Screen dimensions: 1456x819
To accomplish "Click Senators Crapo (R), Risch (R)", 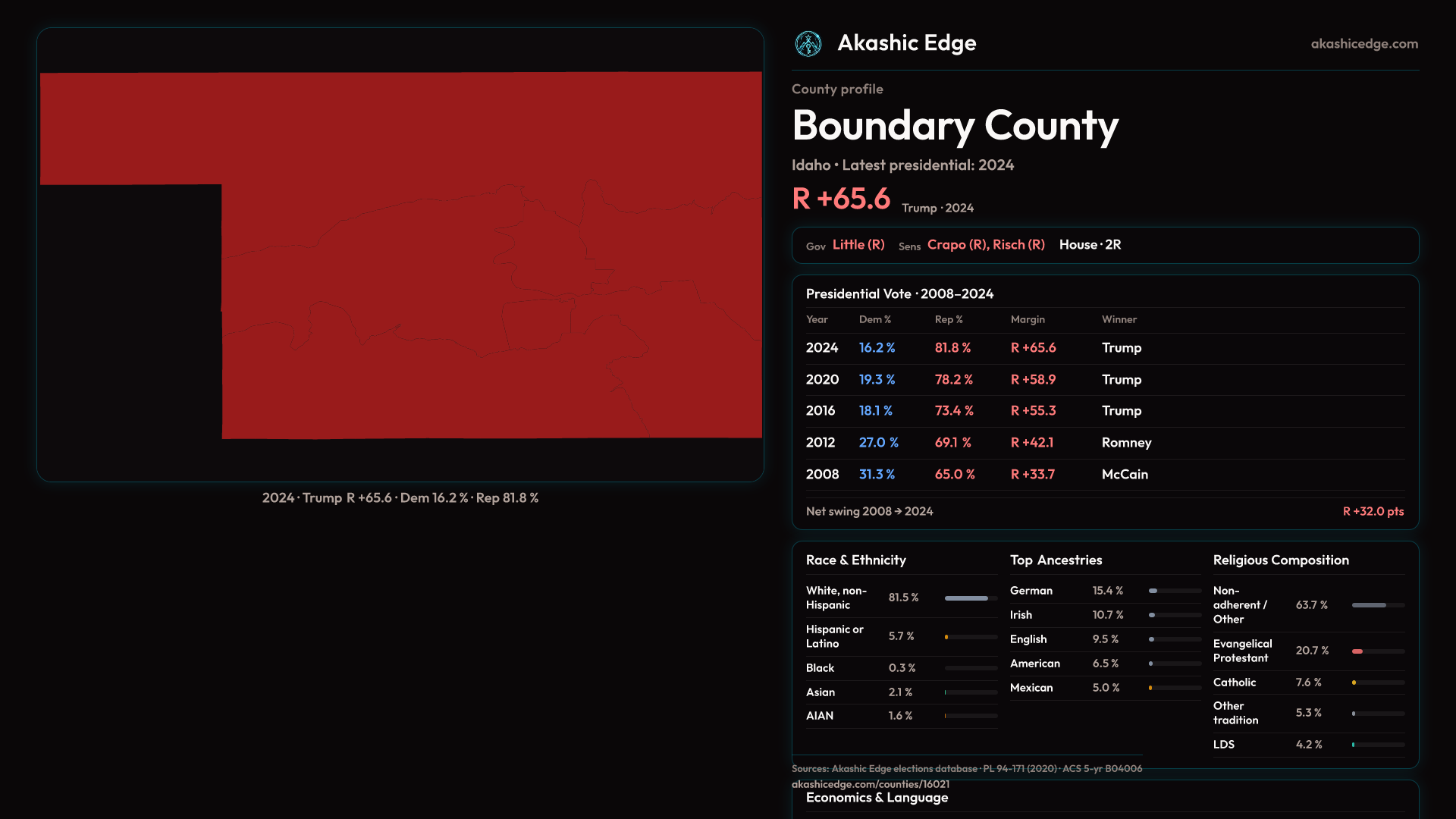I will (985, 245).
